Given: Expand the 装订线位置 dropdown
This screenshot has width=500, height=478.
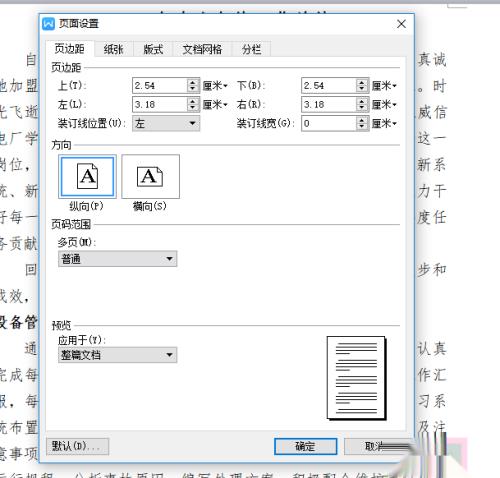Looking at the screenshot, I should [166, 123].
